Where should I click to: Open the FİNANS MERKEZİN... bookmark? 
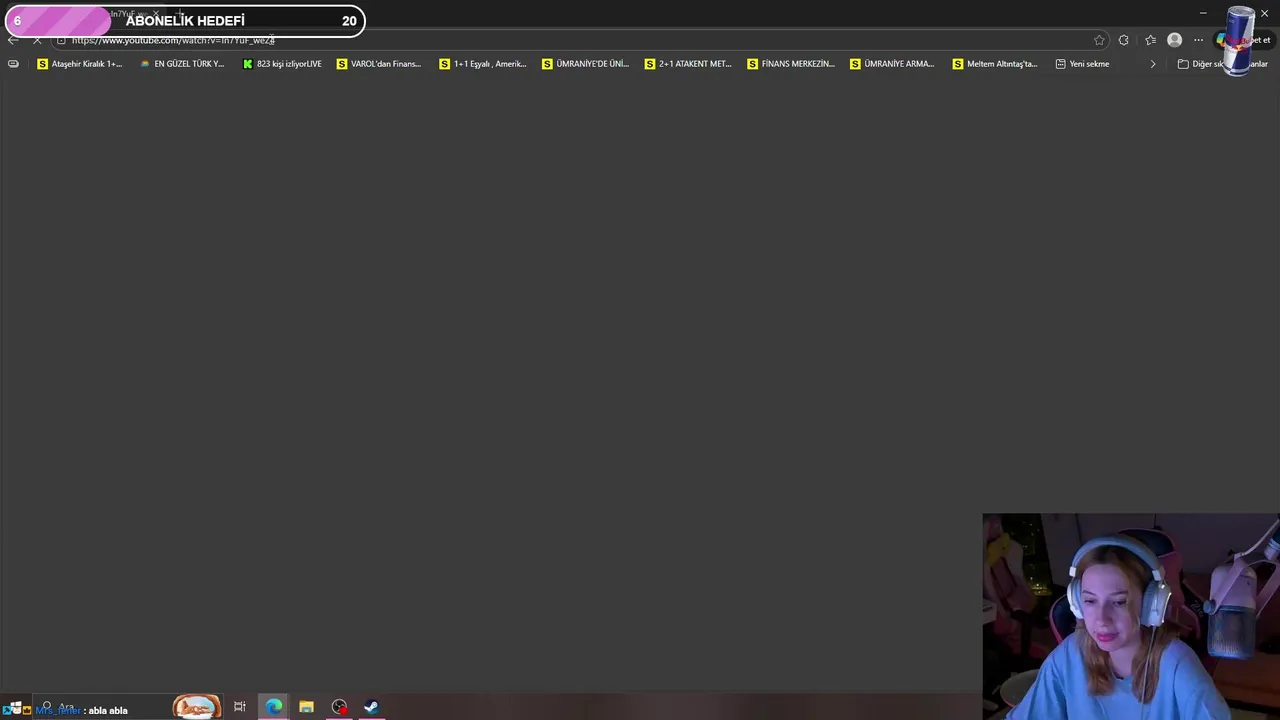pos(791,64)
